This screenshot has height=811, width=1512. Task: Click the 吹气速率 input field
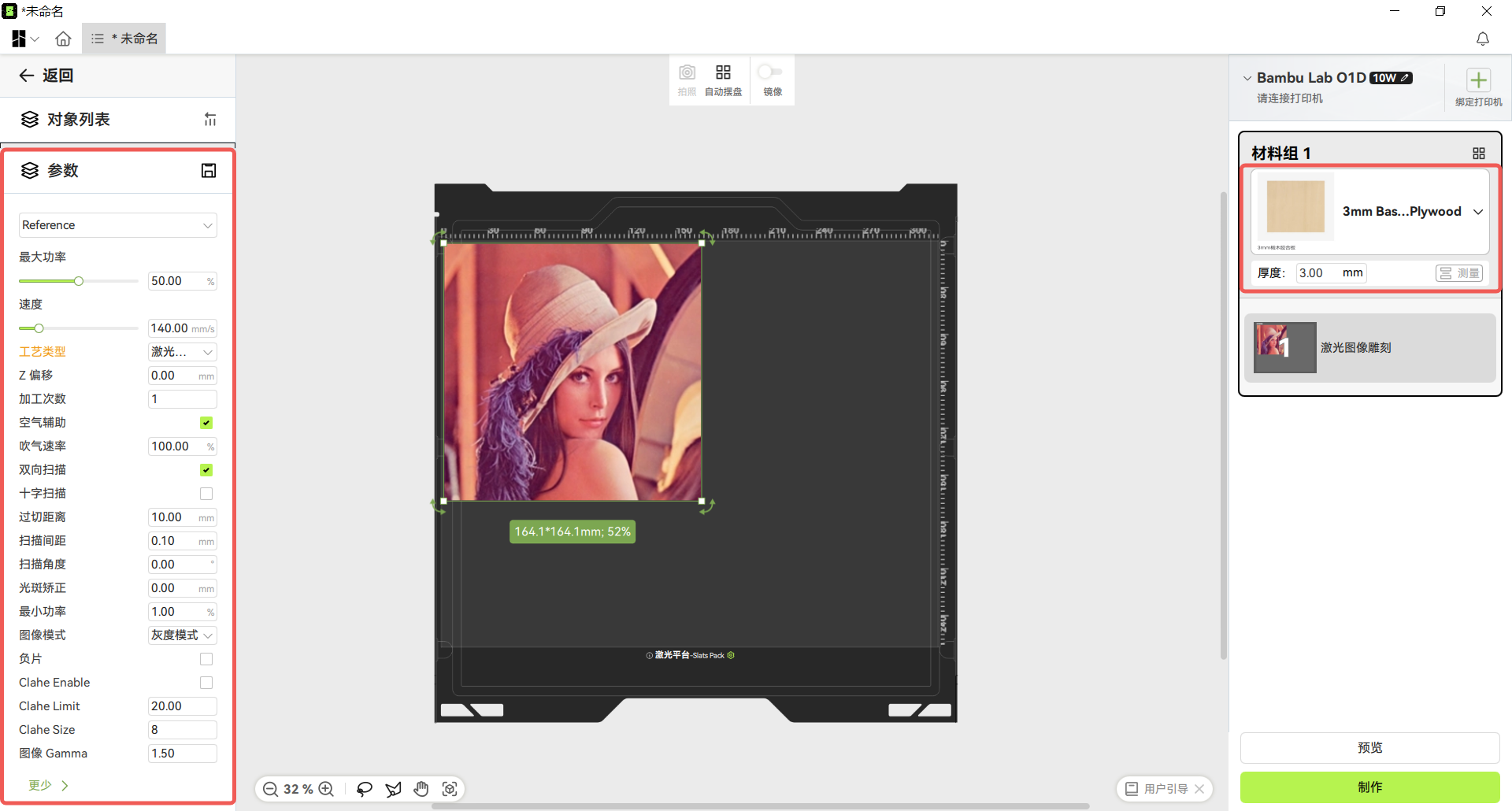click(183, 446)
